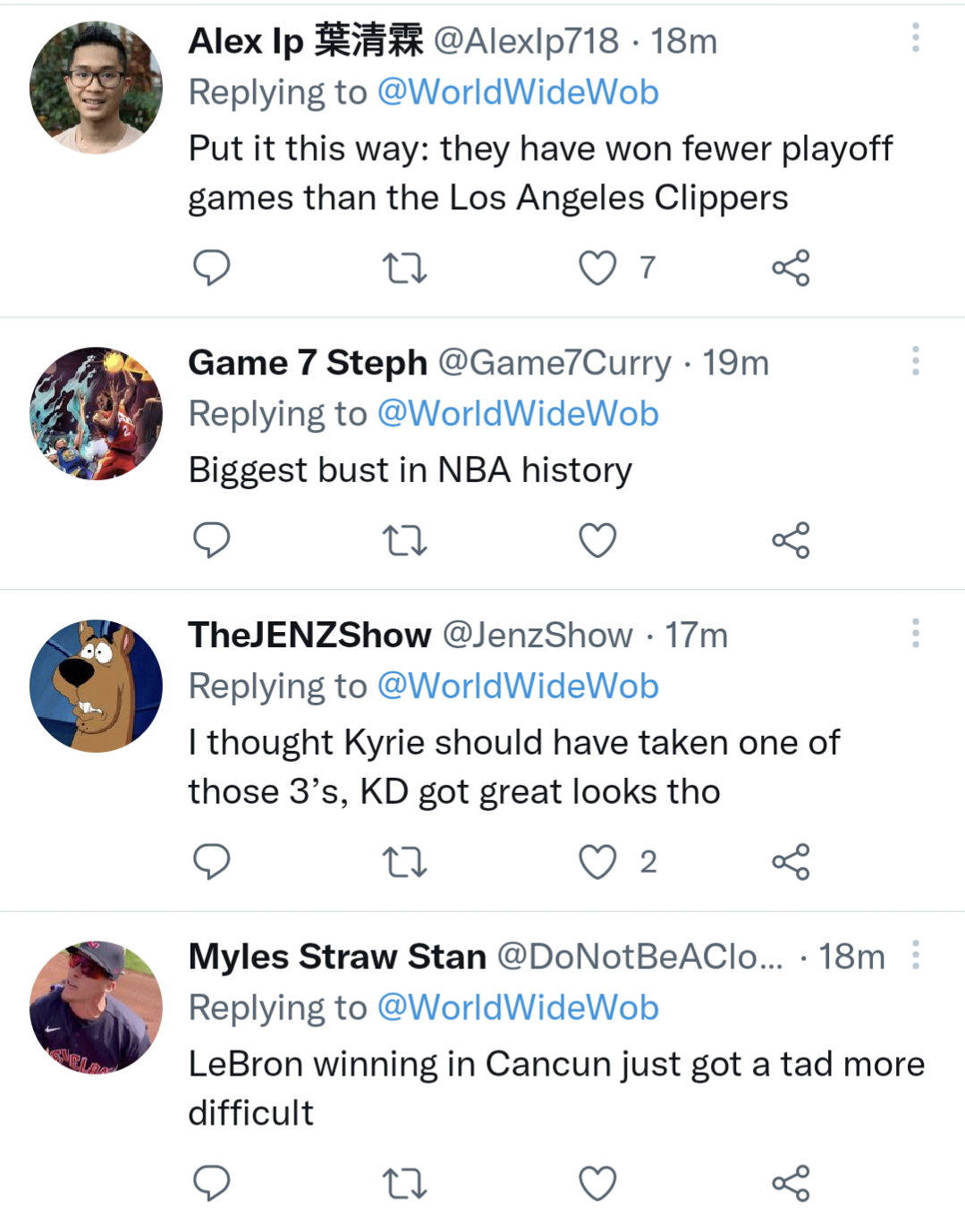The height and width of the screenshot is (1232, 965).
Task: Open more options on Game 7 Steph's tweet
Action: pos(915,360)
